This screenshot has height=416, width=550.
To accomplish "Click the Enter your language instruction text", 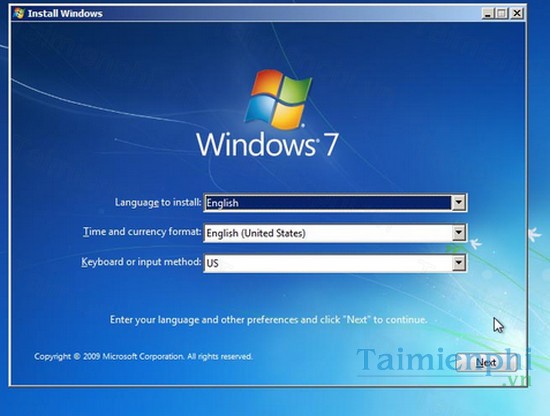I will click(x=269, y=320).
